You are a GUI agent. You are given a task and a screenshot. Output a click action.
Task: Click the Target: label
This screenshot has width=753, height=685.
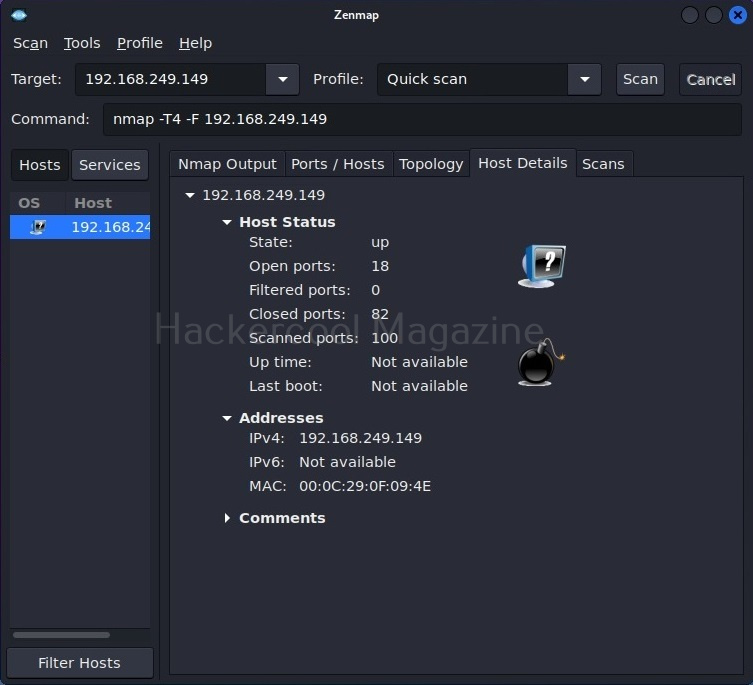click(x=36, y=79)
